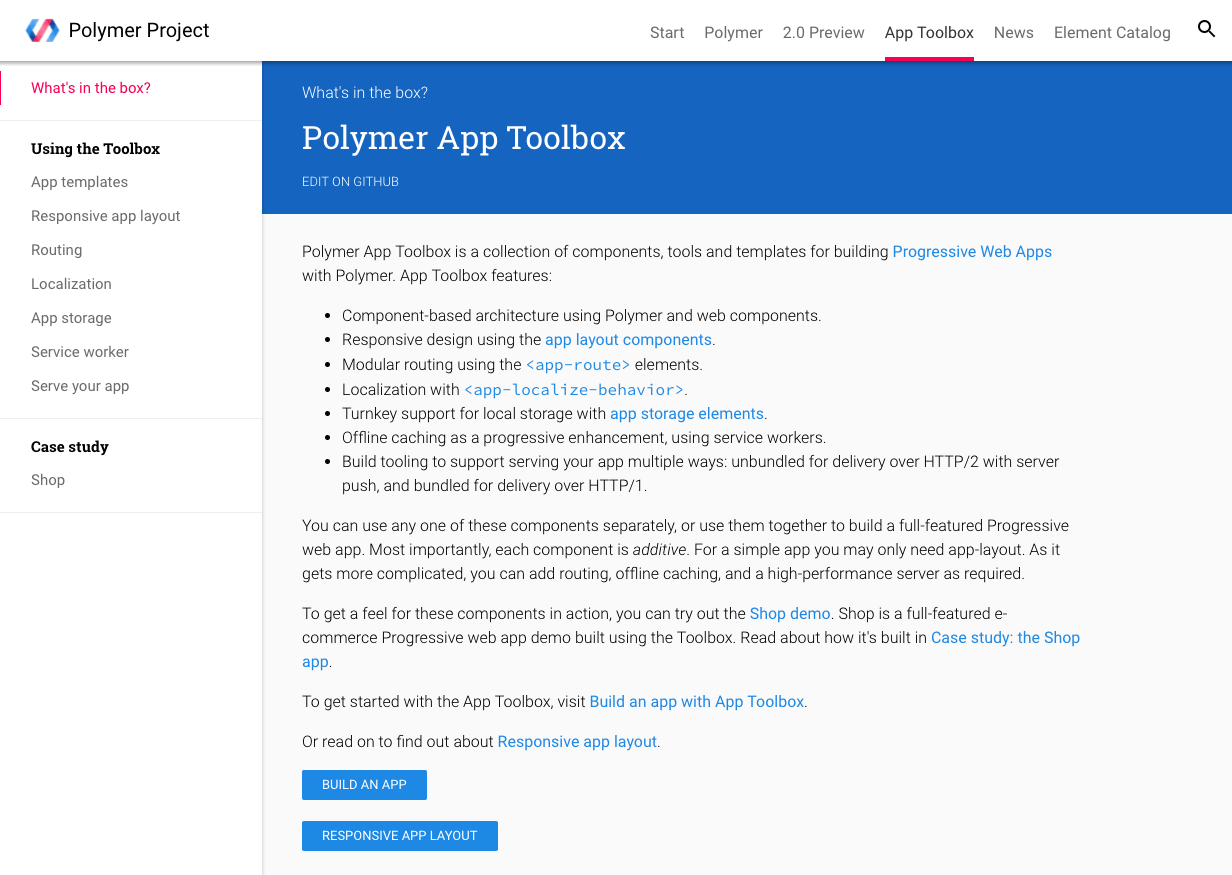This screenshot has width=1232, height=875.
Task: Click the Polymer logo icon
Action: coord(42,30)
